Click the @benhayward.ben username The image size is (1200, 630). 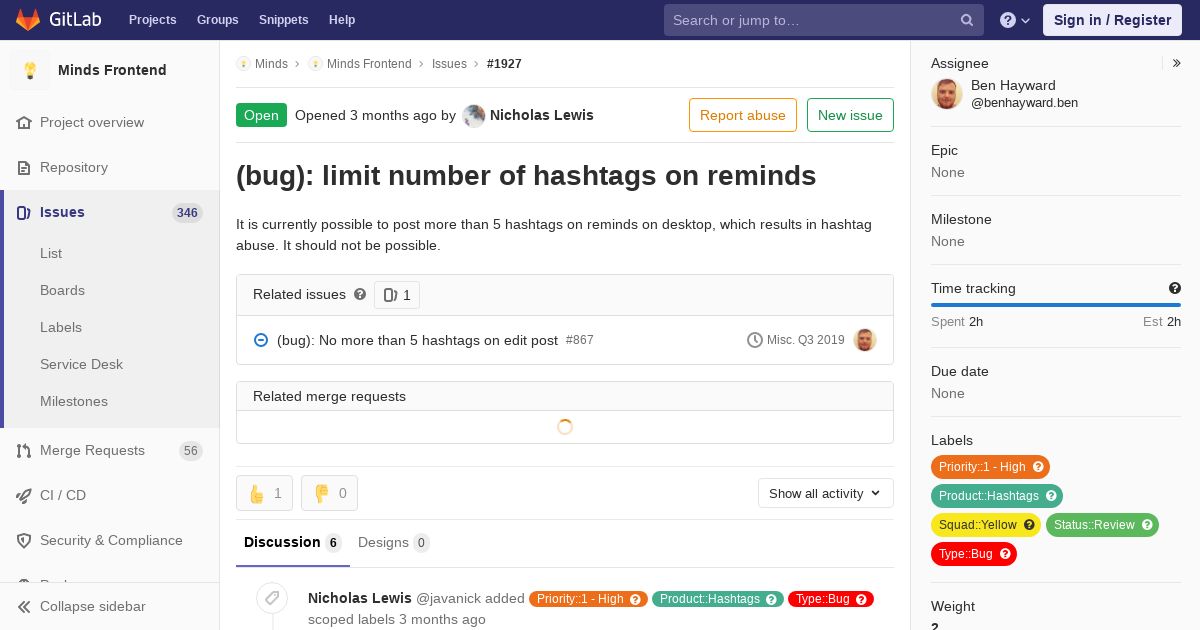(1024, 102)
